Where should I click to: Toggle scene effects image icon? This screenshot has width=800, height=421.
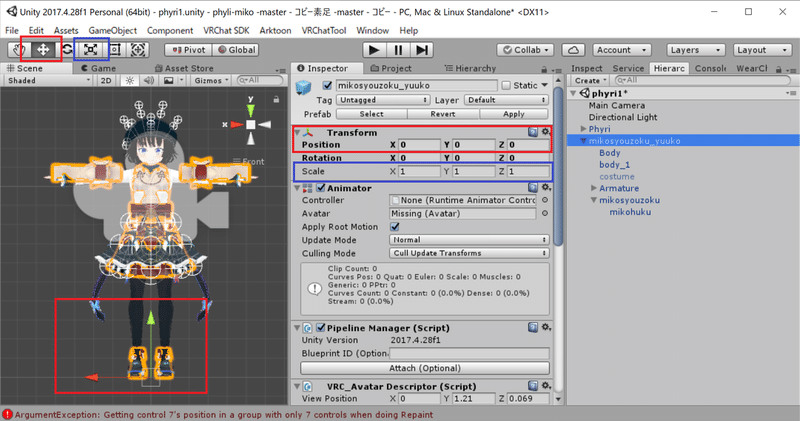168,80
